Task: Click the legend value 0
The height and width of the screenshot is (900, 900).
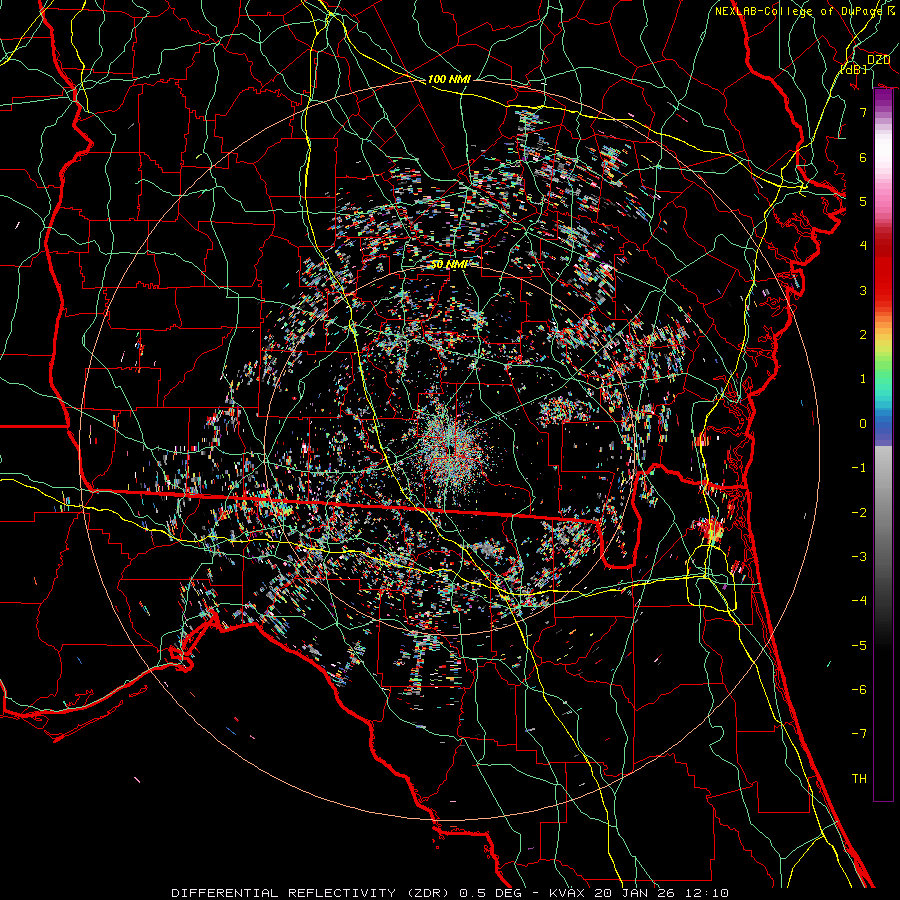Action: [863, 423]
